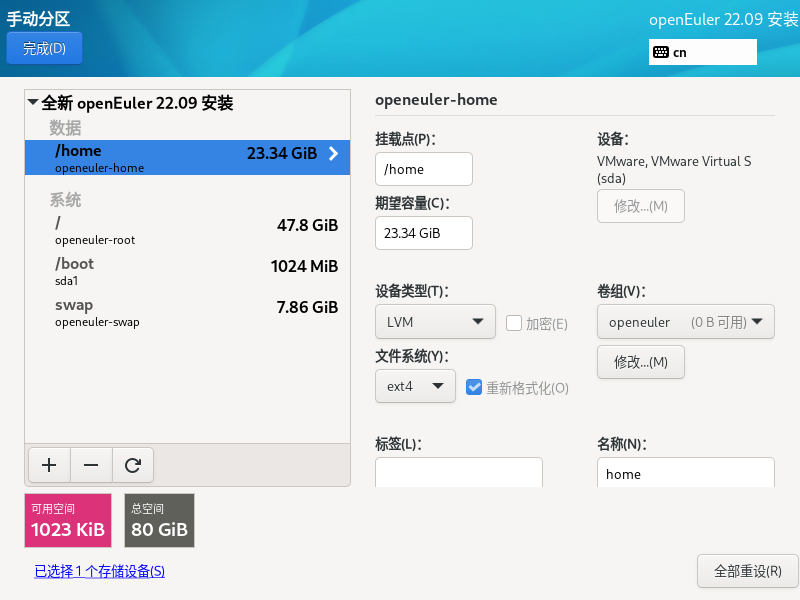Select the / openeuler-root partition row
This screenshot has width=800, height=600.
187,231
